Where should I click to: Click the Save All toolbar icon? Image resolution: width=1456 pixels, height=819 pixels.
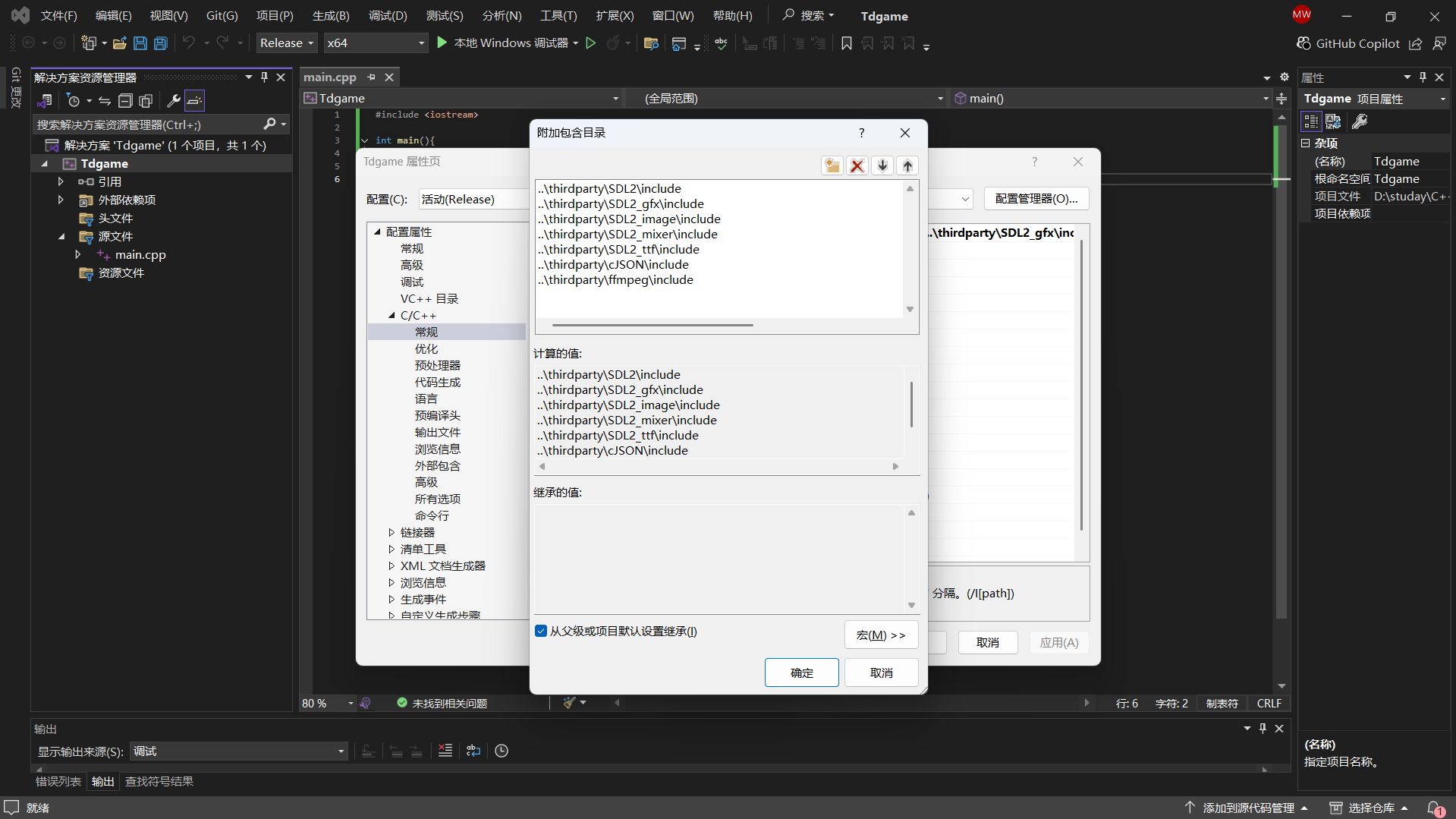(x=161, y=43)
